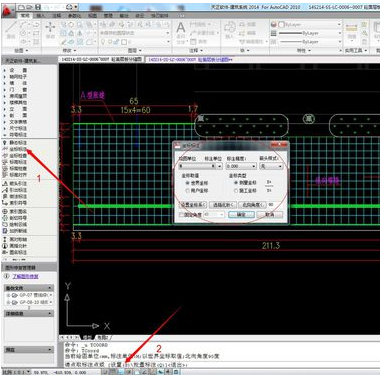
Task: Click the 设置坐标系< button
Action: [x=194, y=205]
